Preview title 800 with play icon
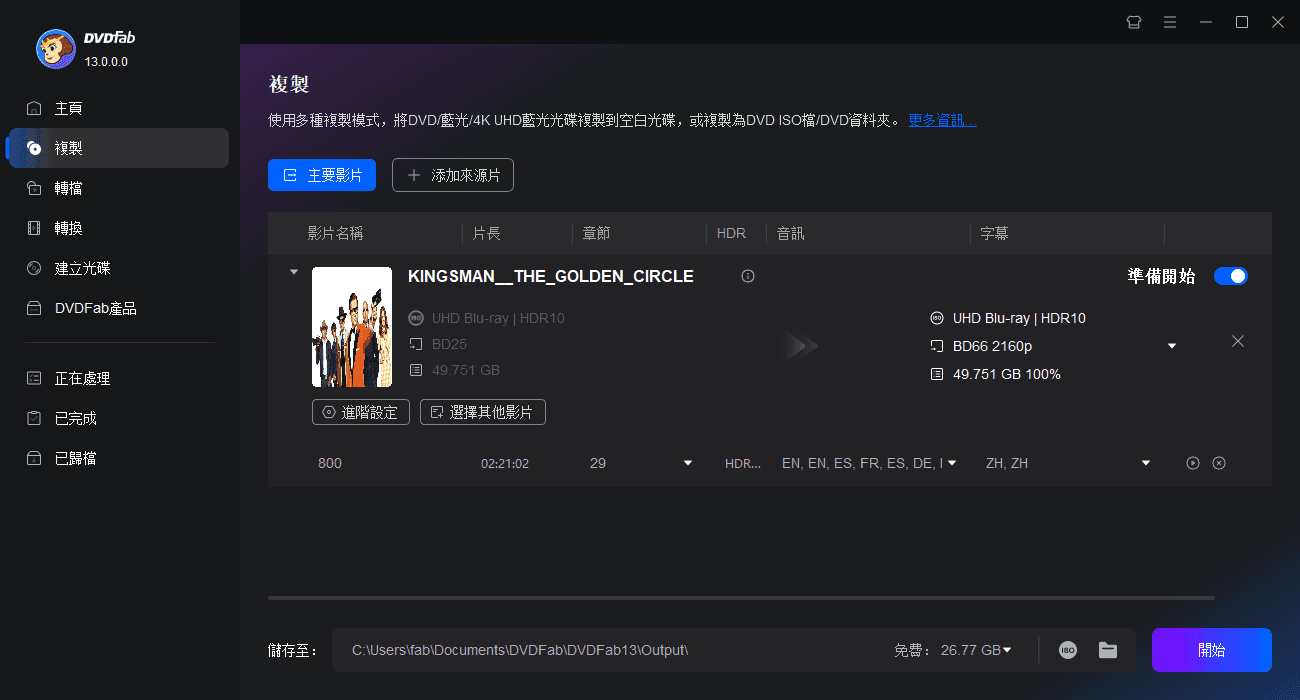 pos(1193,463)
